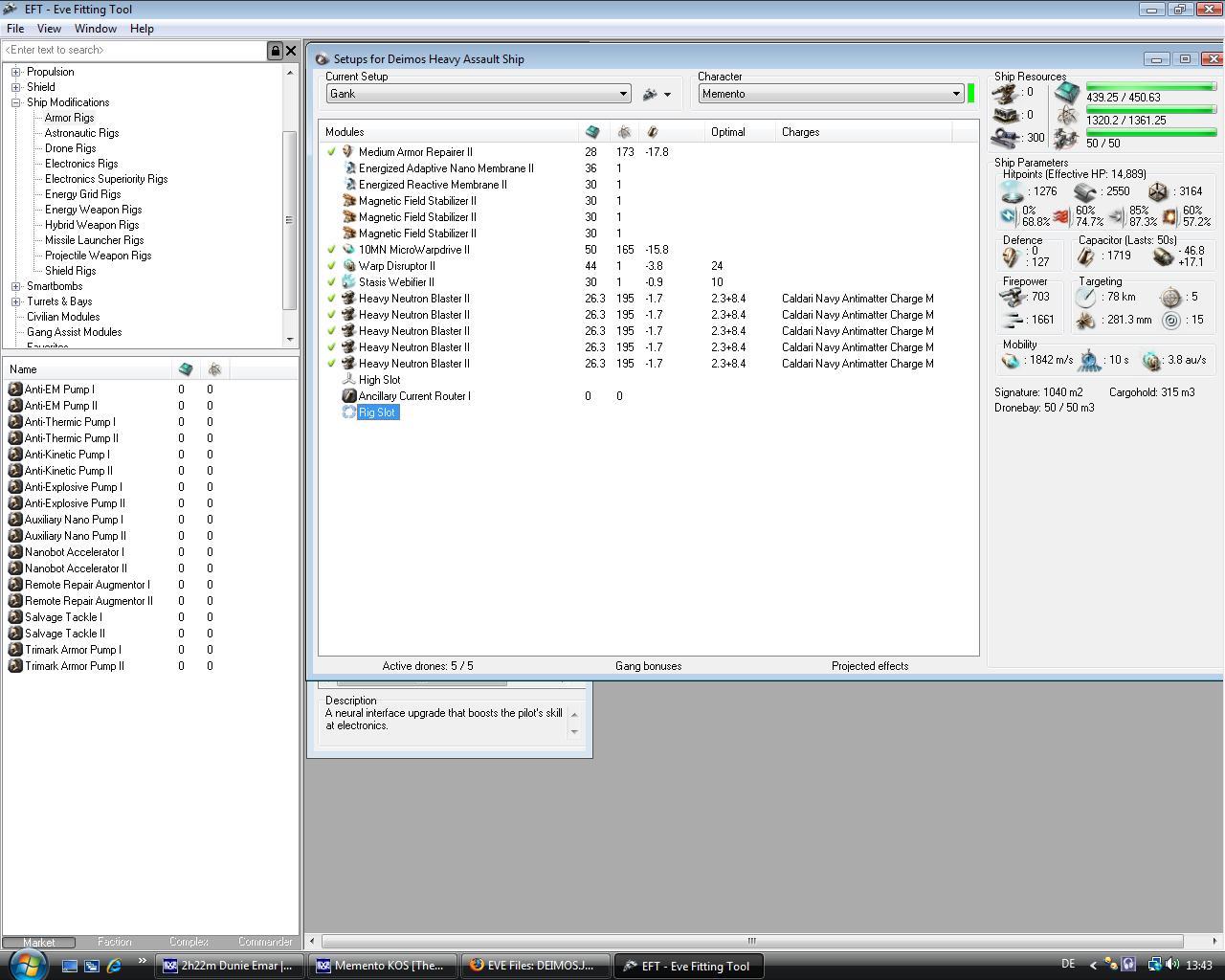
Task: Expand the Shield tree node
Action: tap(15, 87)
